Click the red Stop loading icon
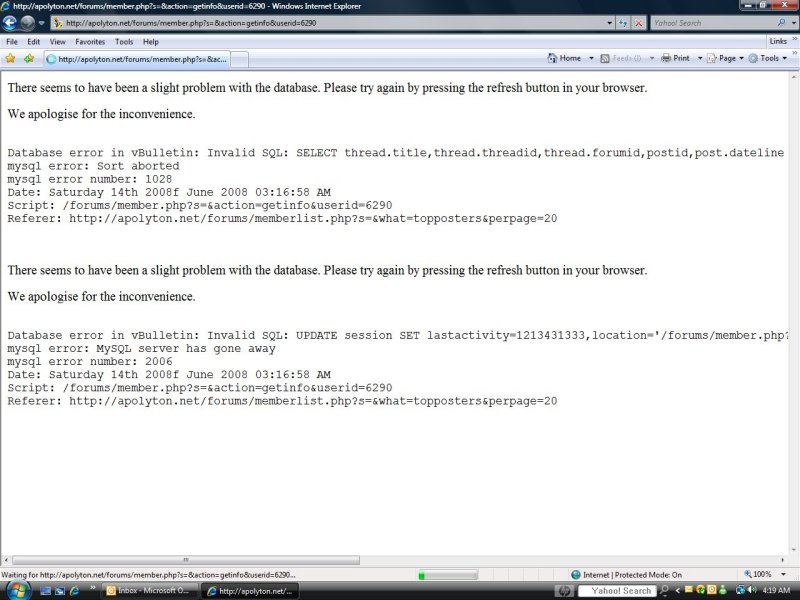 pyautogui.click(x=638, y=23)
